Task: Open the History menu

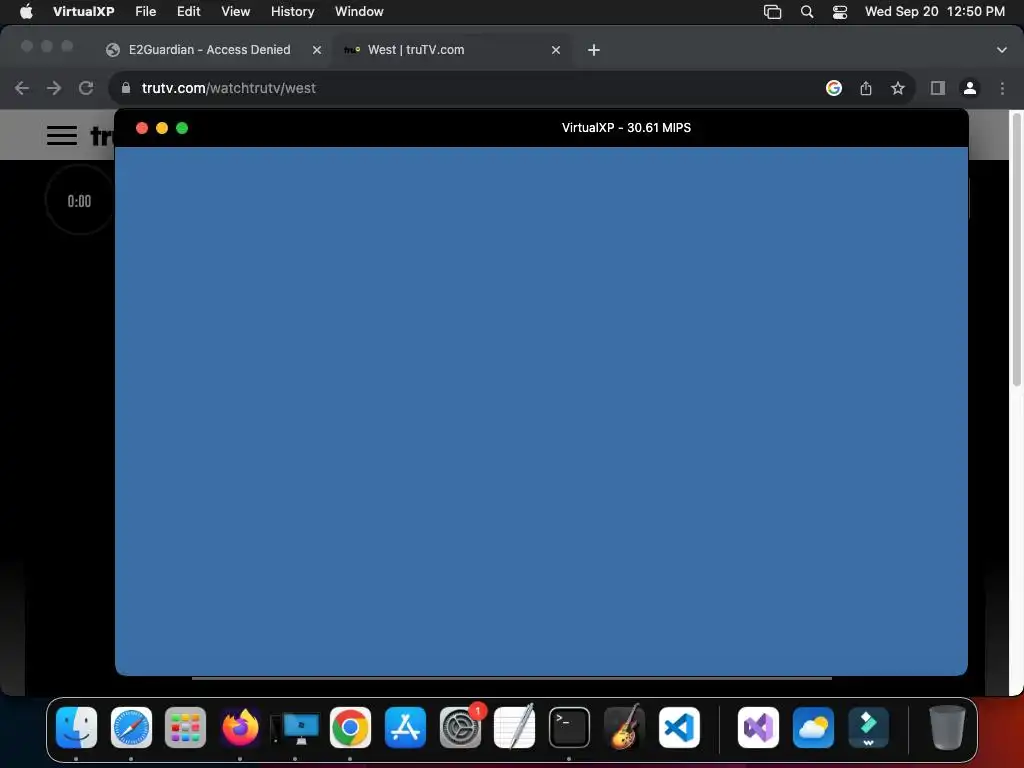Action: [x=293, y=12]
